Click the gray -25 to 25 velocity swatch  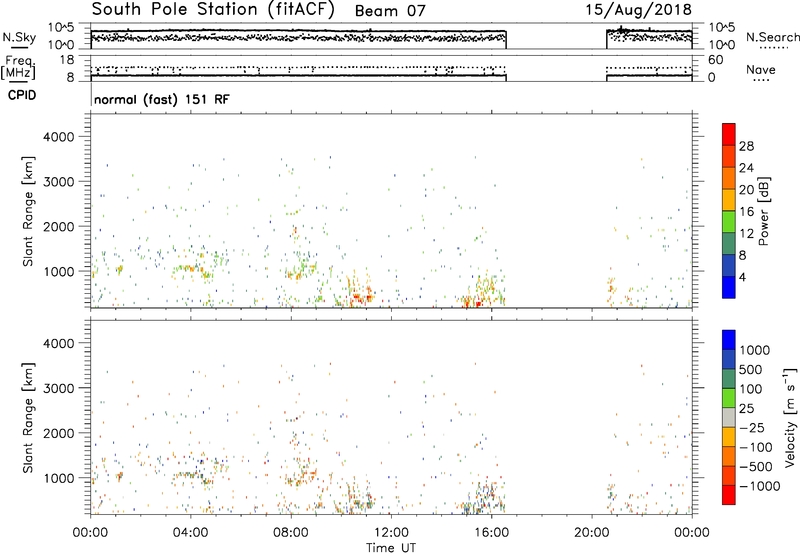point(729,418)
